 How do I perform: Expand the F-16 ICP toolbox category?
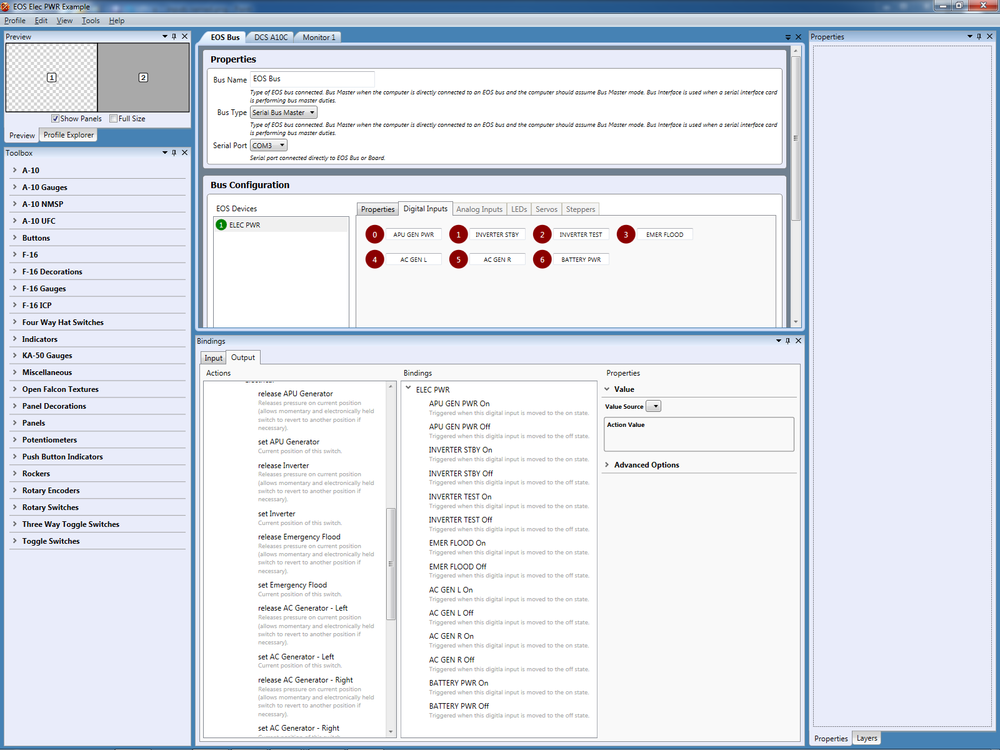15,305
